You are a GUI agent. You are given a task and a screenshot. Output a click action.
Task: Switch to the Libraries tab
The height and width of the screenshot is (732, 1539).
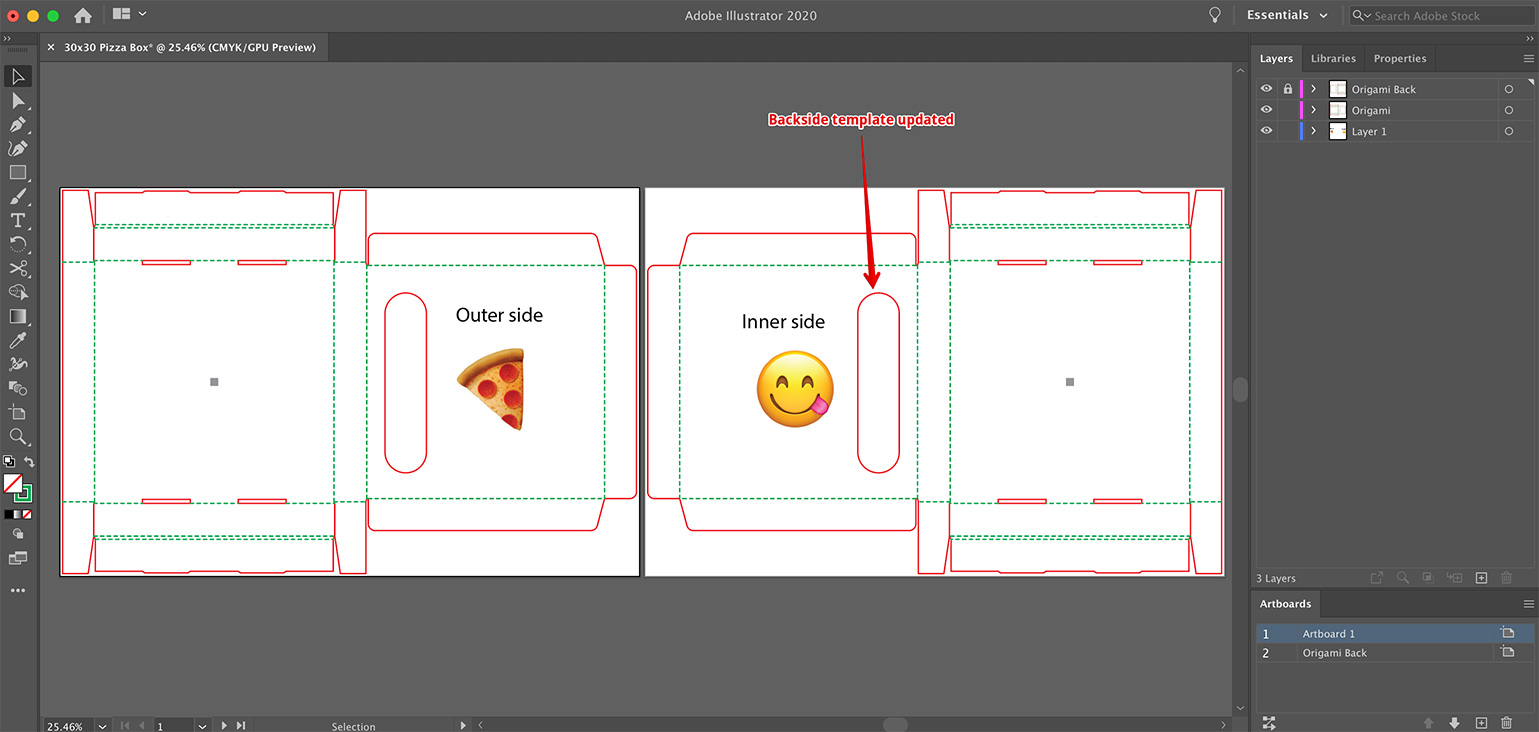point(1333,58)
